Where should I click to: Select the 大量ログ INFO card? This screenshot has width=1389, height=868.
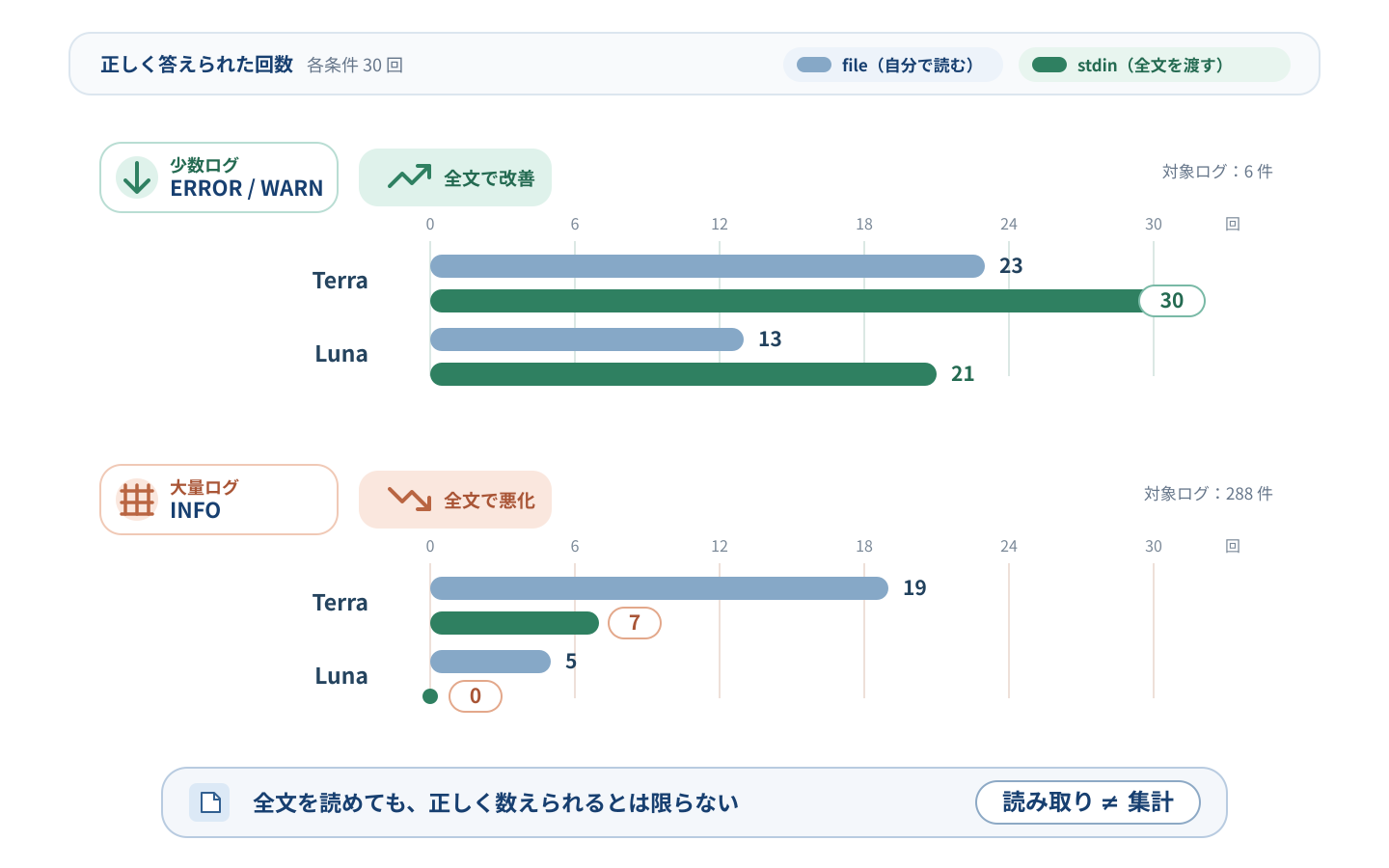(219, 500)
